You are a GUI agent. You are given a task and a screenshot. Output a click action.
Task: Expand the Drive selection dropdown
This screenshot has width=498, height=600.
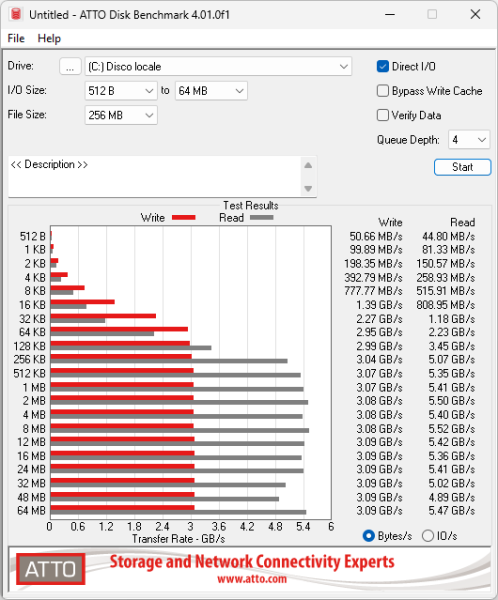218,67
